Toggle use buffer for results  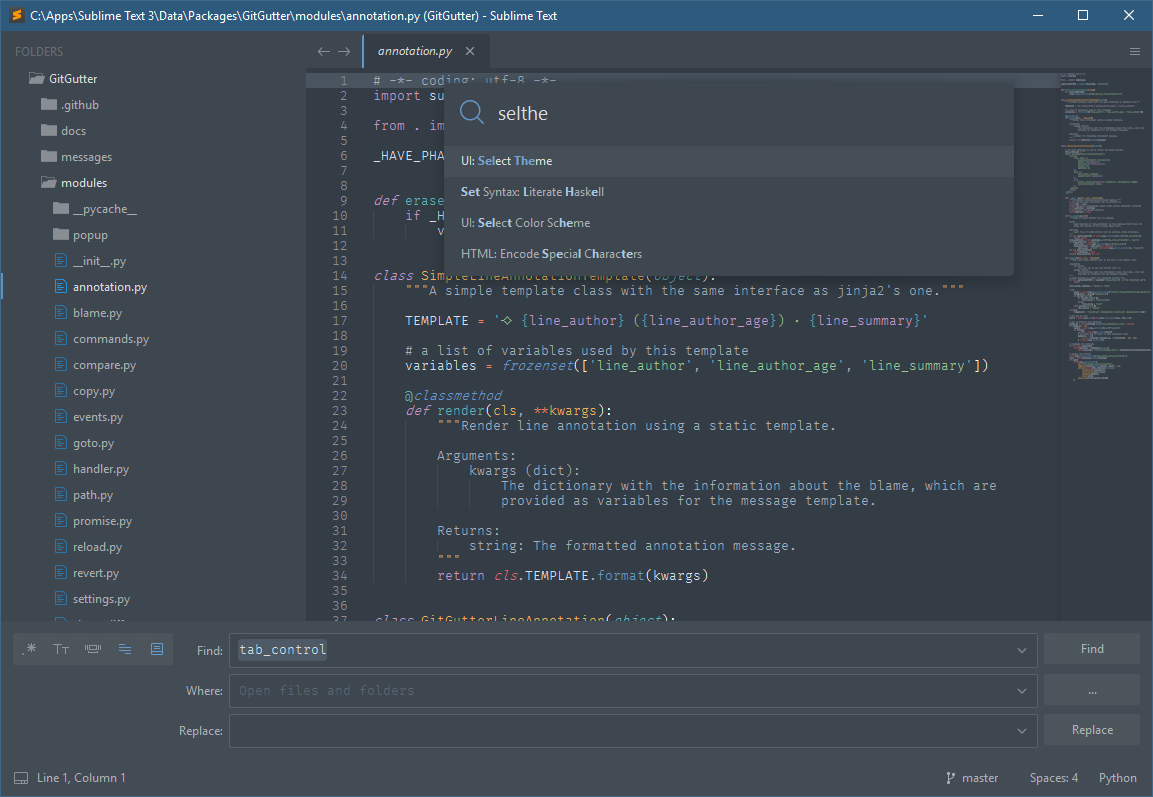[x=157, y=648]
